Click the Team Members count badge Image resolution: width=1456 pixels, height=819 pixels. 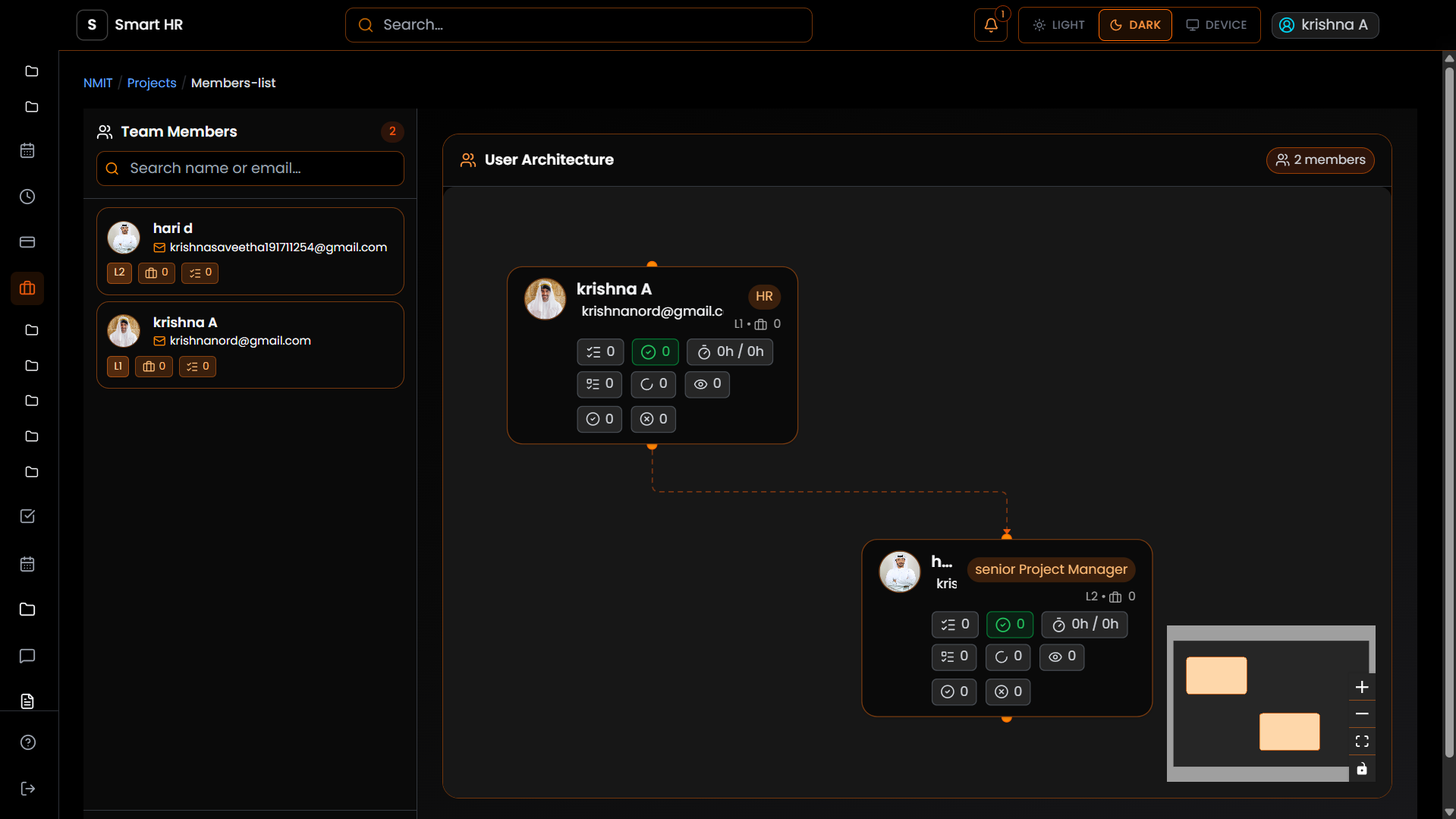point(392,131)
